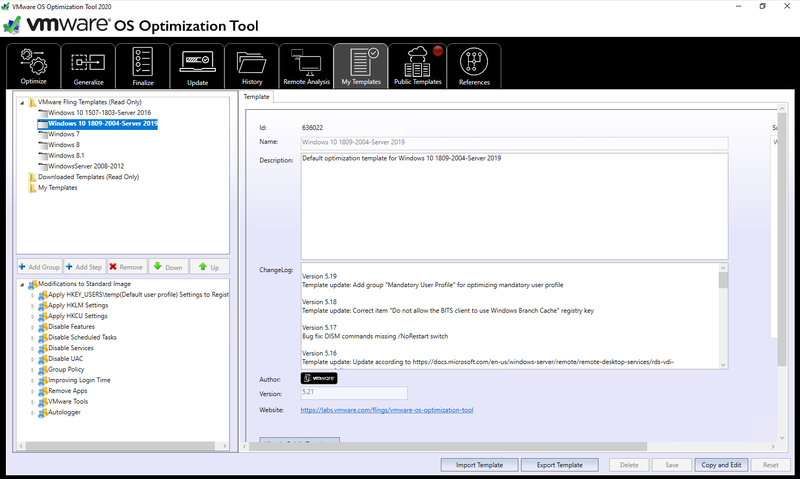Open the Finalize checklist section
This screenshot has width=800, height=479.
142,65
